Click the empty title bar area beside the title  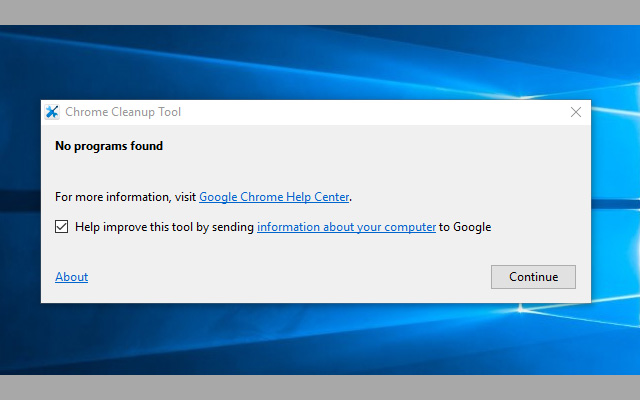pos(367,112)
